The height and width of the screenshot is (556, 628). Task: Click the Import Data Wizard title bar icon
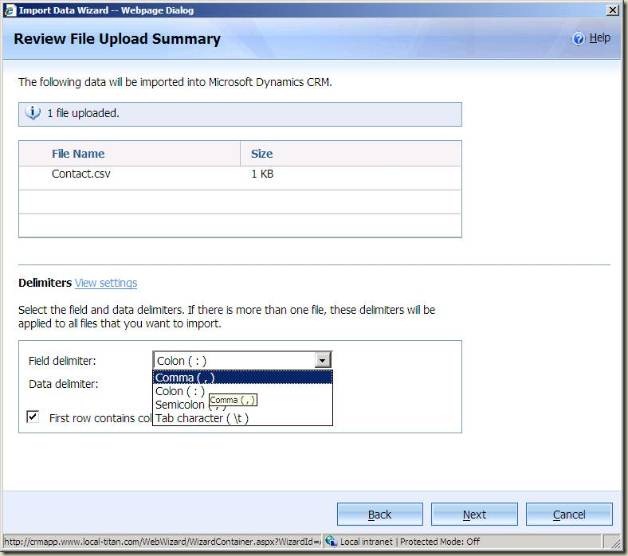point(11,9)
